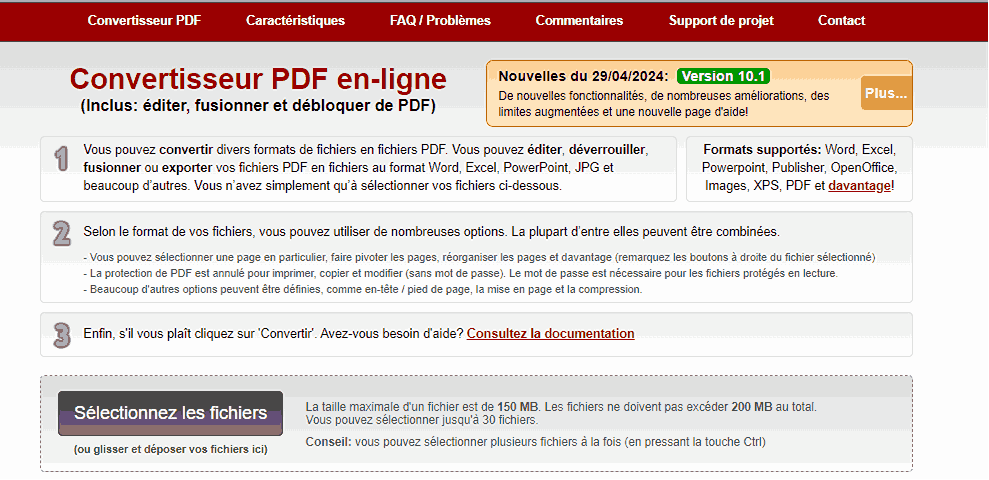Viewport: 989px width, 480px height.
Task: Click the Convertisseur PDF en-ligne heading
Action: click(258, 79)
